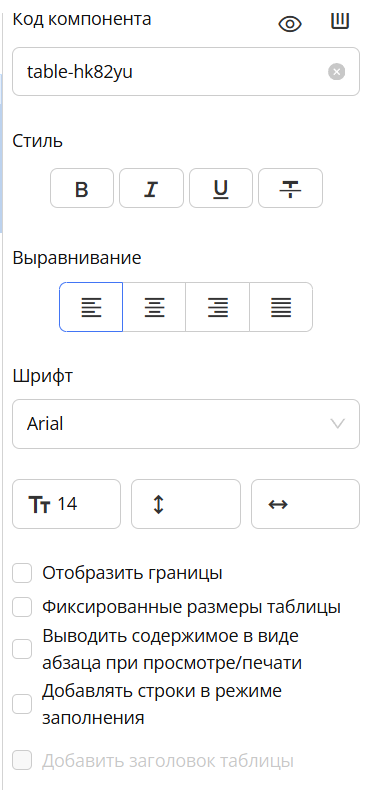This screenshot has height=790, width=369.
Task: Click the Шрифт section label
Action: (x=42, y=376)
